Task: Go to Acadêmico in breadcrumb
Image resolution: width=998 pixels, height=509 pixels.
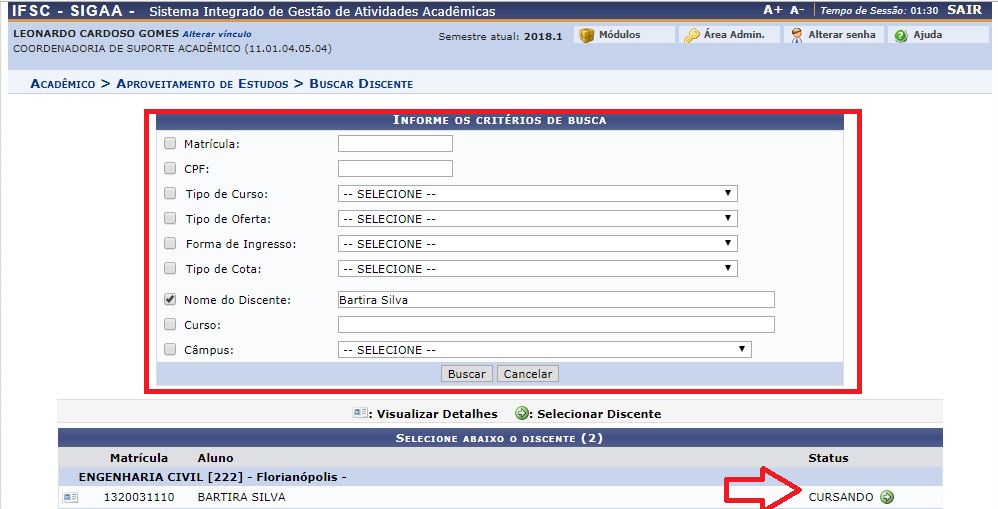Action: 63,84
